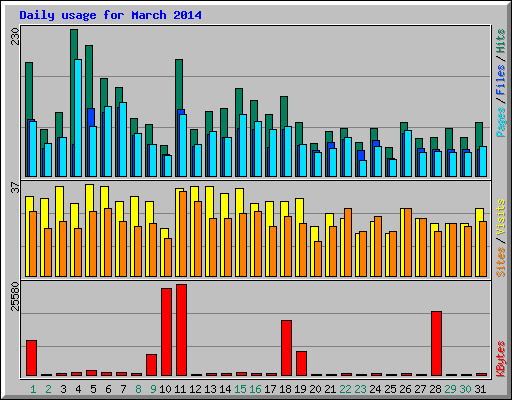512x400 pixels.
Task: Click the 37 scale value
Action: pos(15,188)
